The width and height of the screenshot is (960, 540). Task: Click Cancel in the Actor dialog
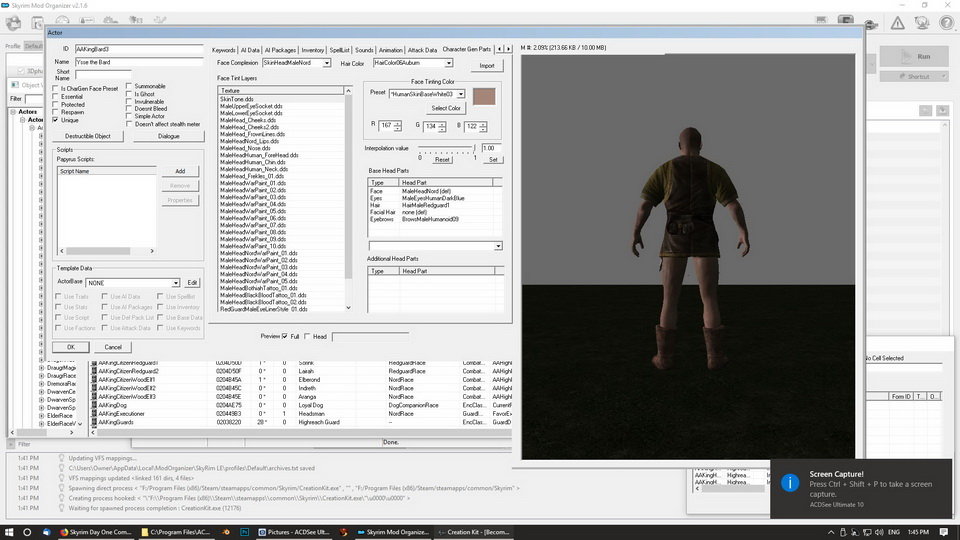[113, 347]
